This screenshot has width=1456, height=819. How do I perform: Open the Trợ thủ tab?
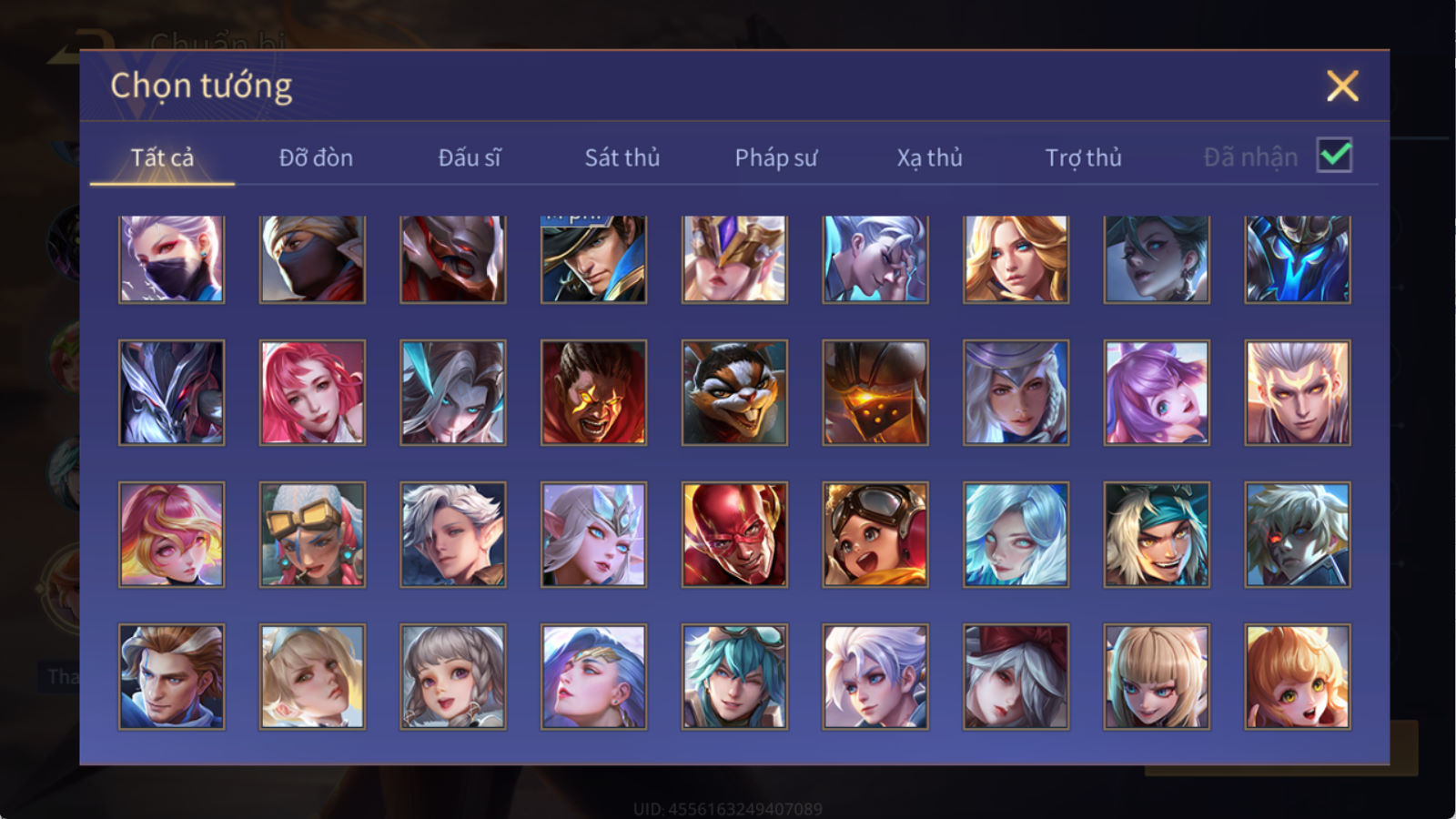(x=1083, y=157)
